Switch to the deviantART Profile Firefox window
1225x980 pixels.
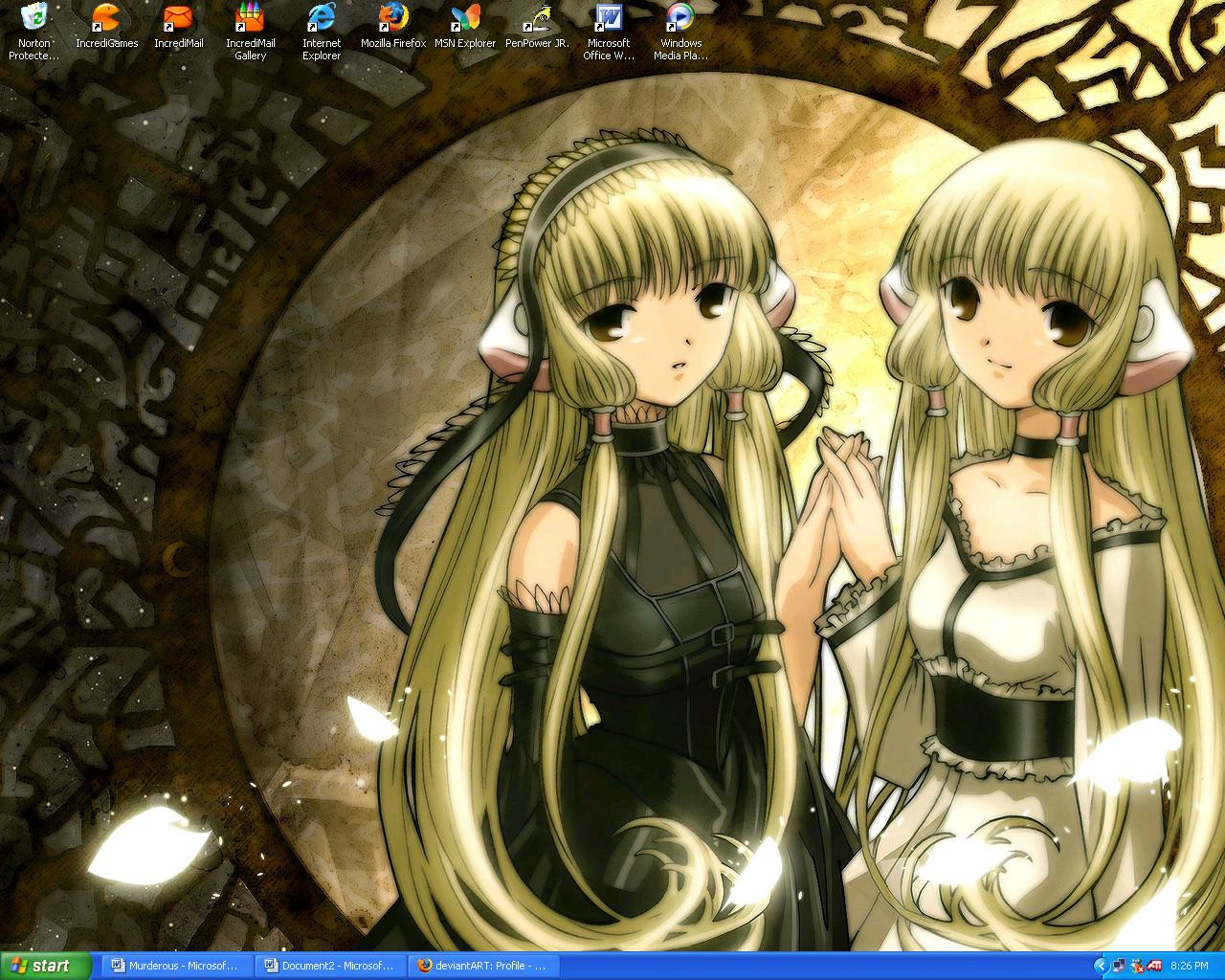click(482, 967)
